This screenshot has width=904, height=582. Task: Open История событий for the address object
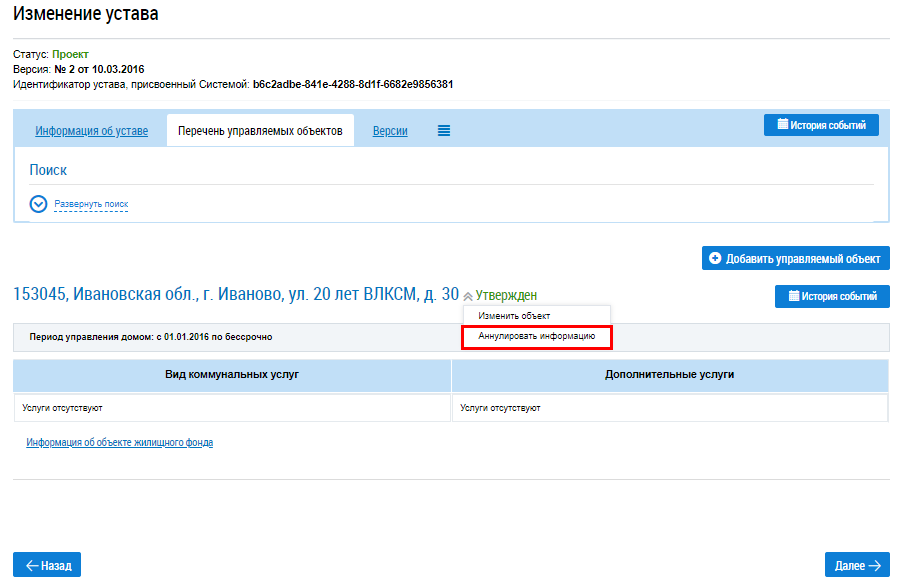[x=832, y=296]
